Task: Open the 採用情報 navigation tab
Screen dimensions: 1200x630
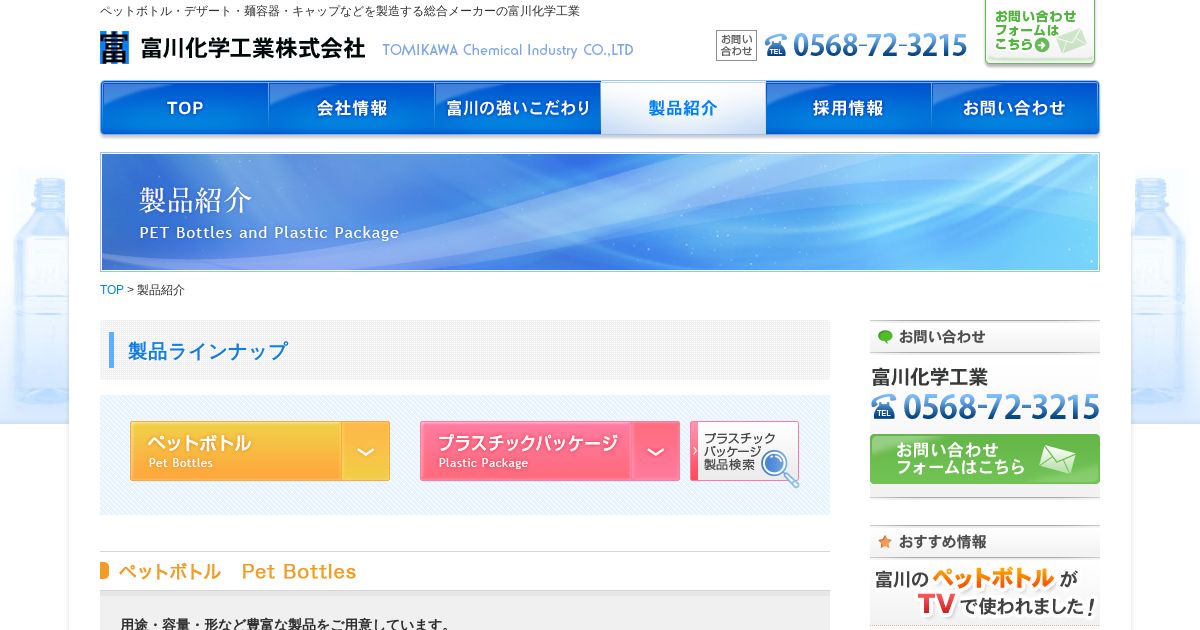Action: 848,108
